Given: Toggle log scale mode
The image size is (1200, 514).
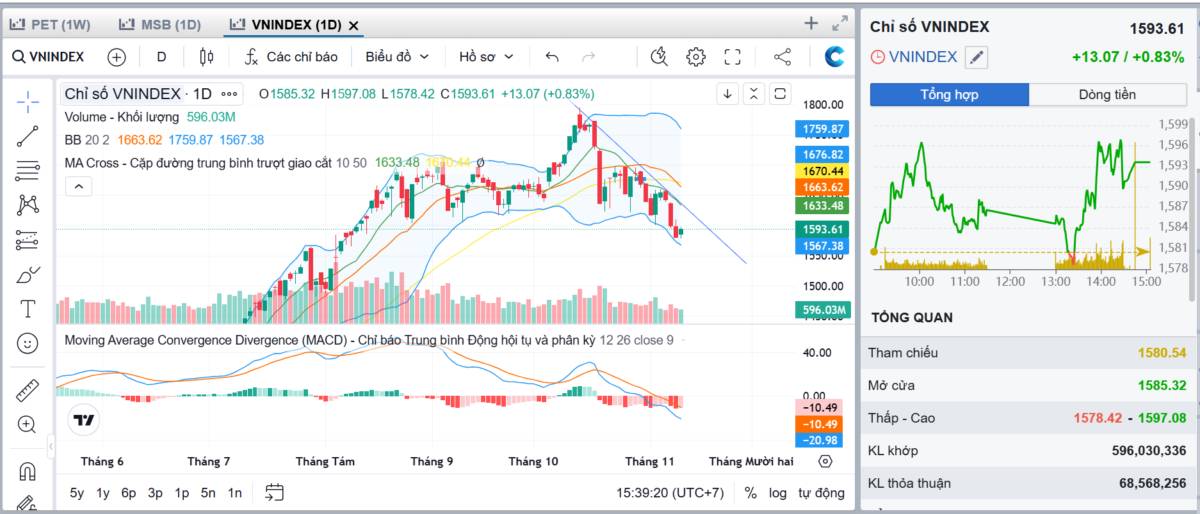Looking at the screenshot, I should 778,492.
